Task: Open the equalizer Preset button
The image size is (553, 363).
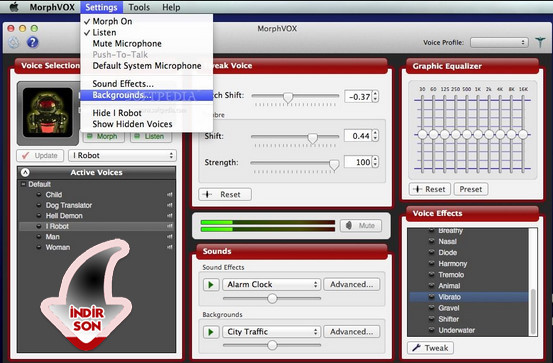Action: coord(470,189)
